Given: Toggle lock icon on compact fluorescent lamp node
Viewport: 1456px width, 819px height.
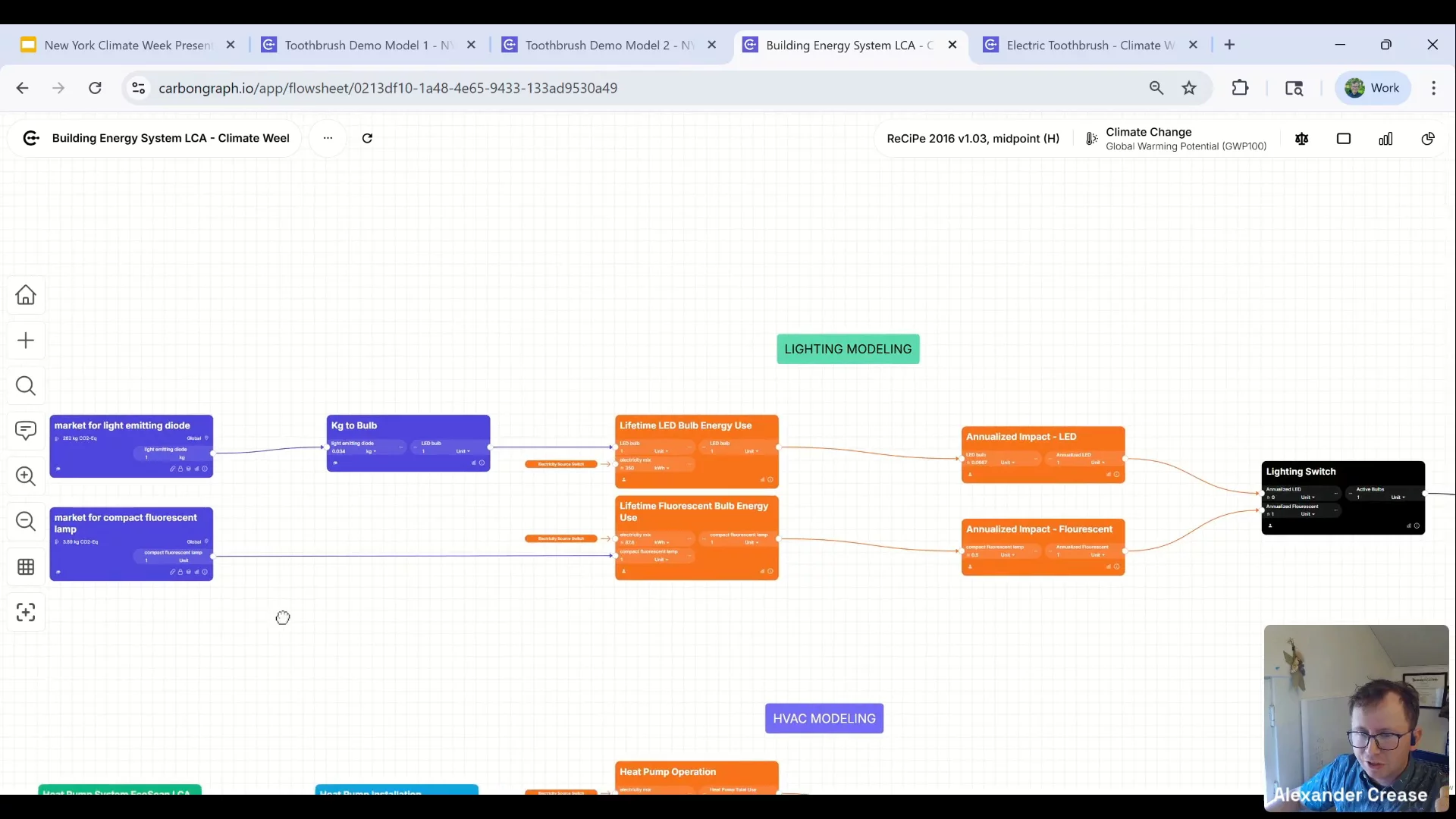Looking at the screenshot, I should [180, 573].
